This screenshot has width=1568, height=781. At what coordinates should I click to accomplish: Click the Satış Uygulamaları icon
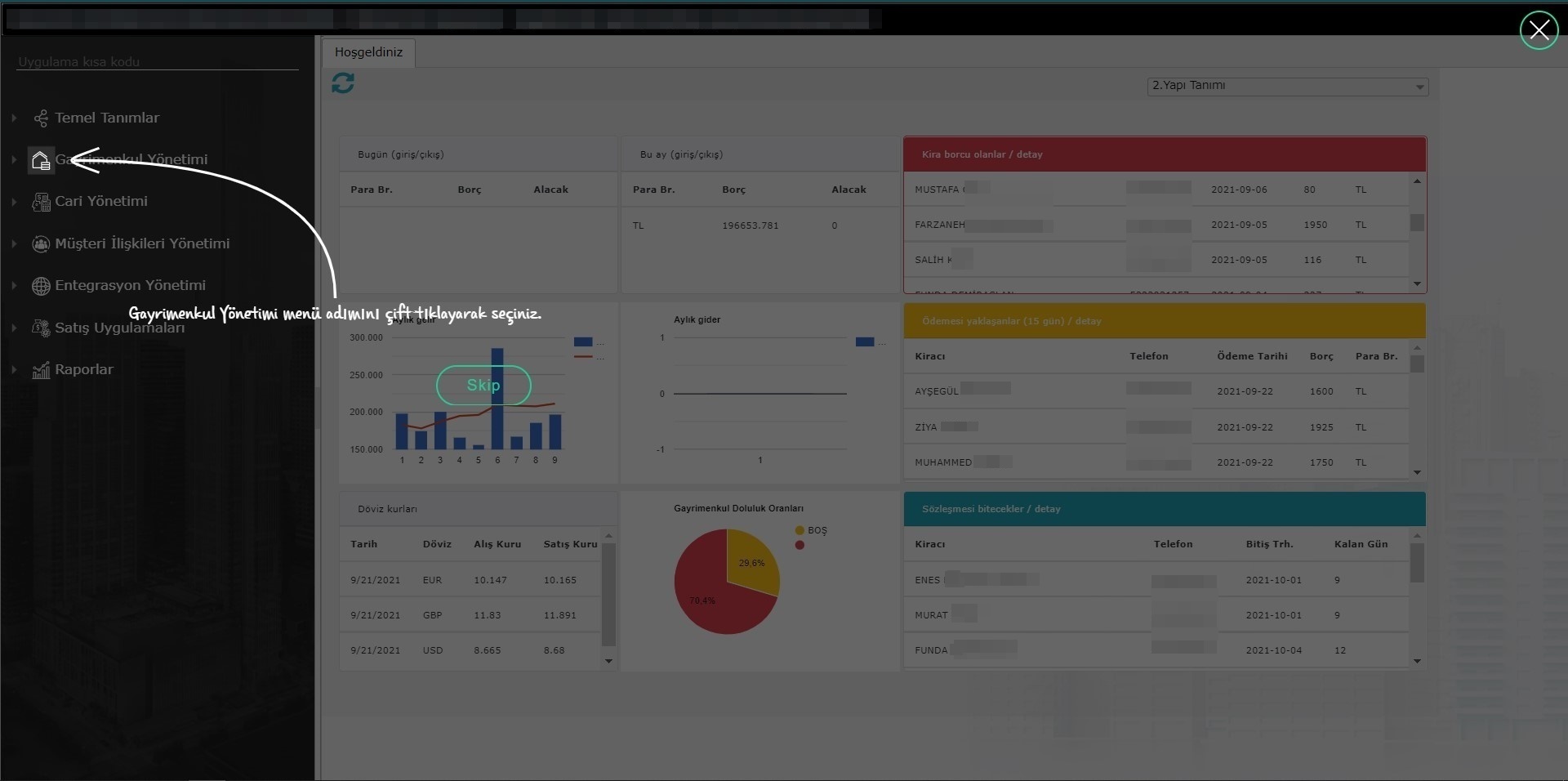click(x=40, y=328)
